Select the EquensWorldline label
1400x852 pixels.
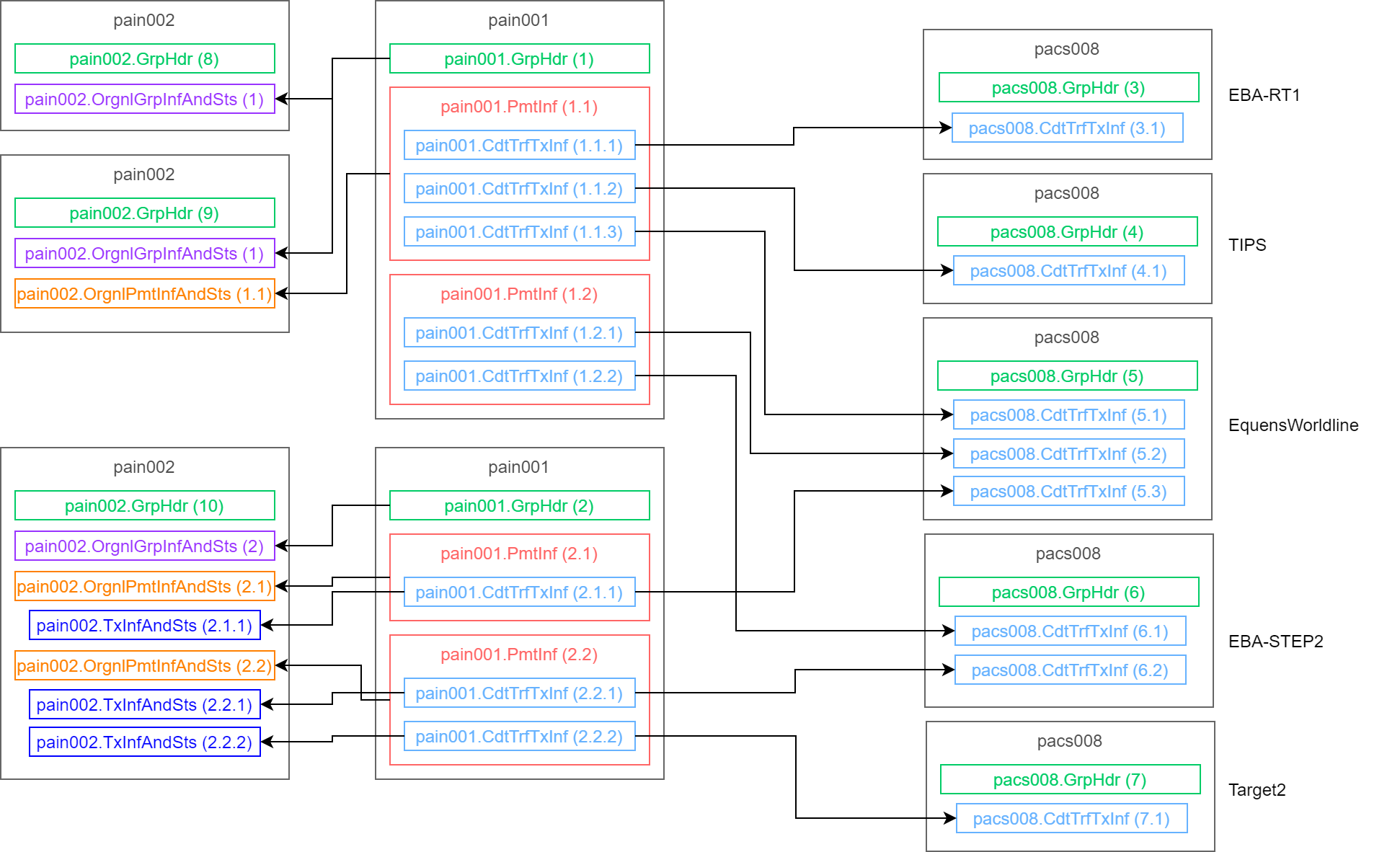(1292, 425)
